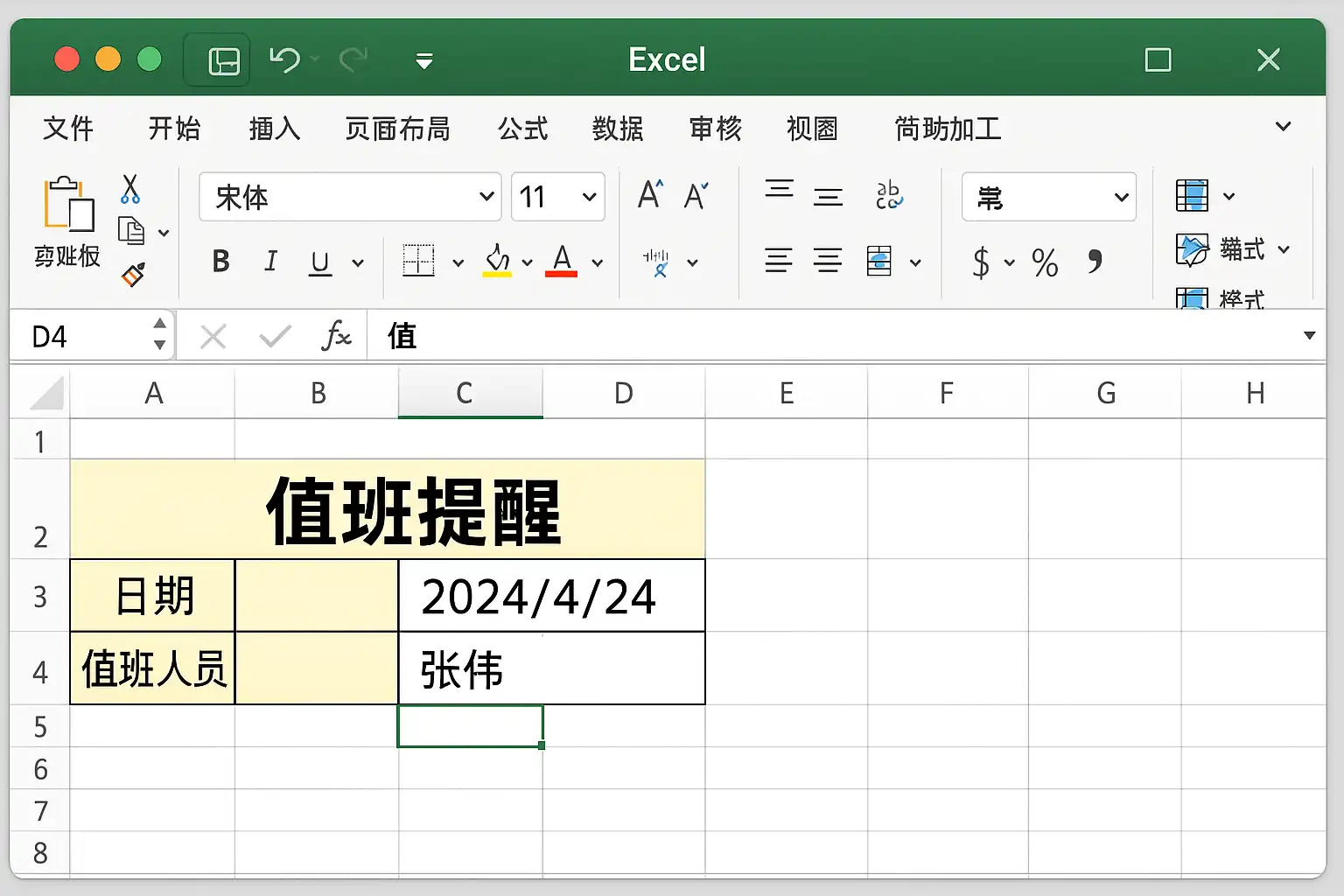
Task: Open the font name dropdown 宋体
Action: 350,197
